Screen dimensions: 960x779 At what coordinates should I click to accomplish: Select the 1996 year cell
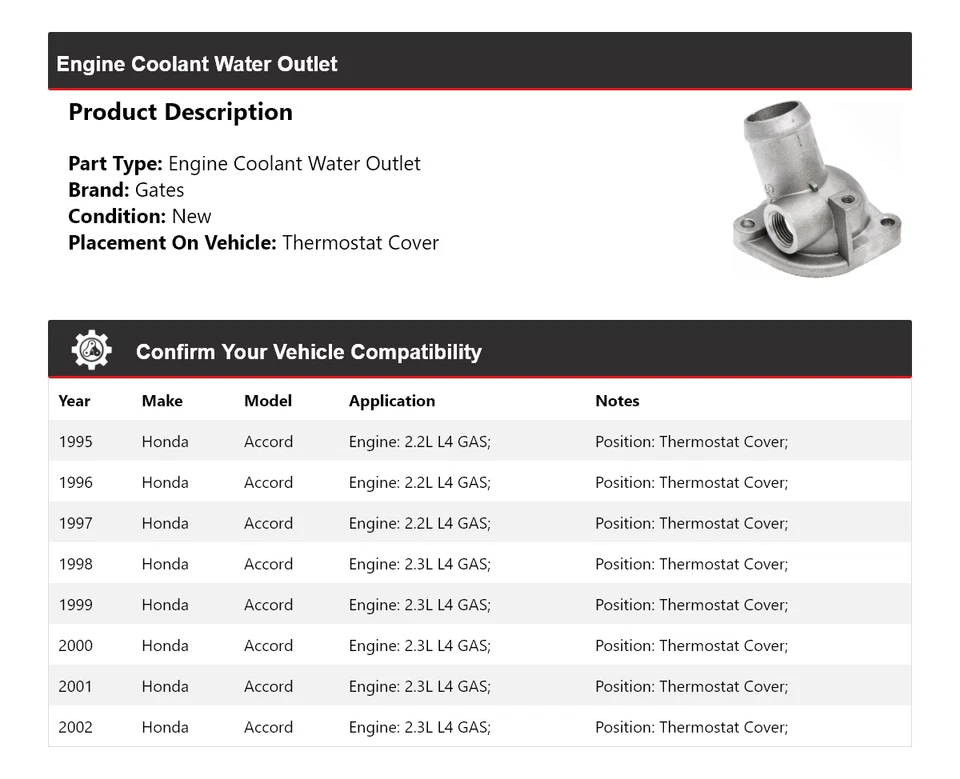(75, 483)
